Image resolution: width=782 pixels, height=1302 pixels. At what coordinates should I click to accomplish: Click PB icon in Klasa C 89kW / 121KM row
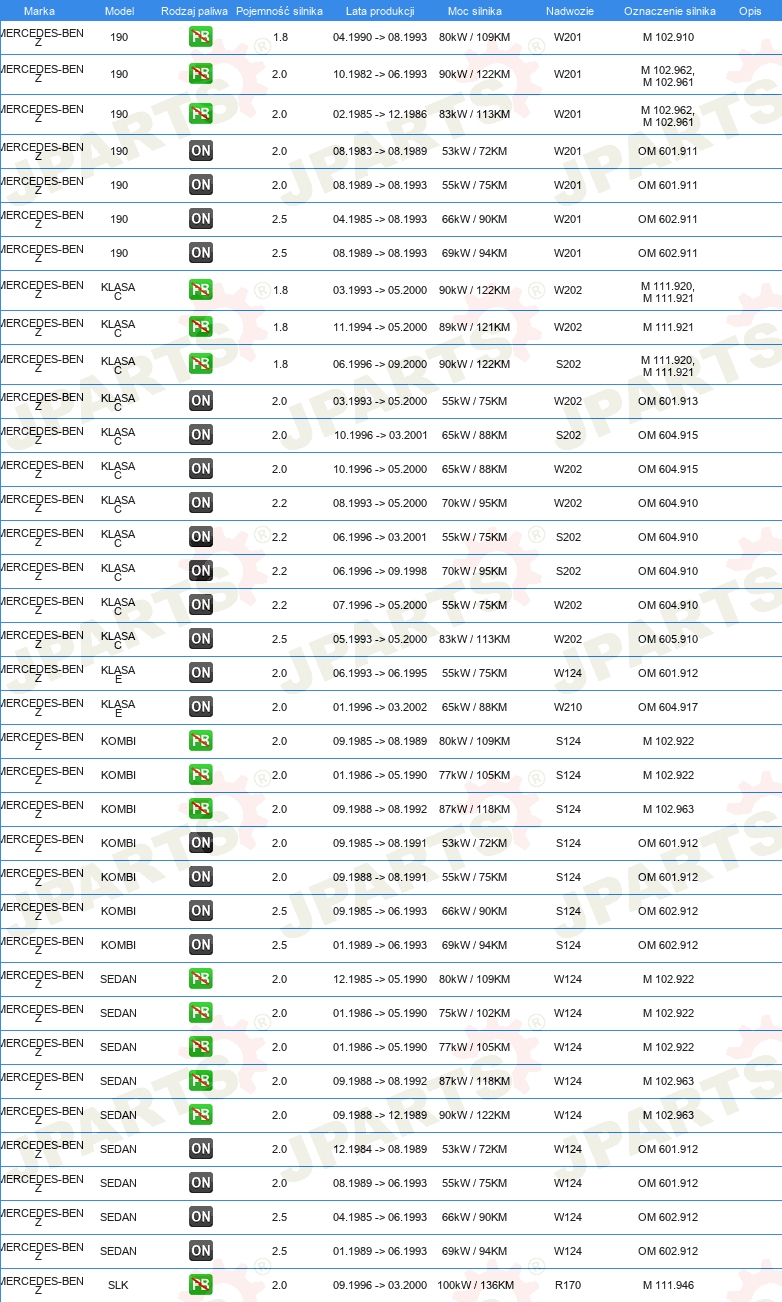point(201,328)
